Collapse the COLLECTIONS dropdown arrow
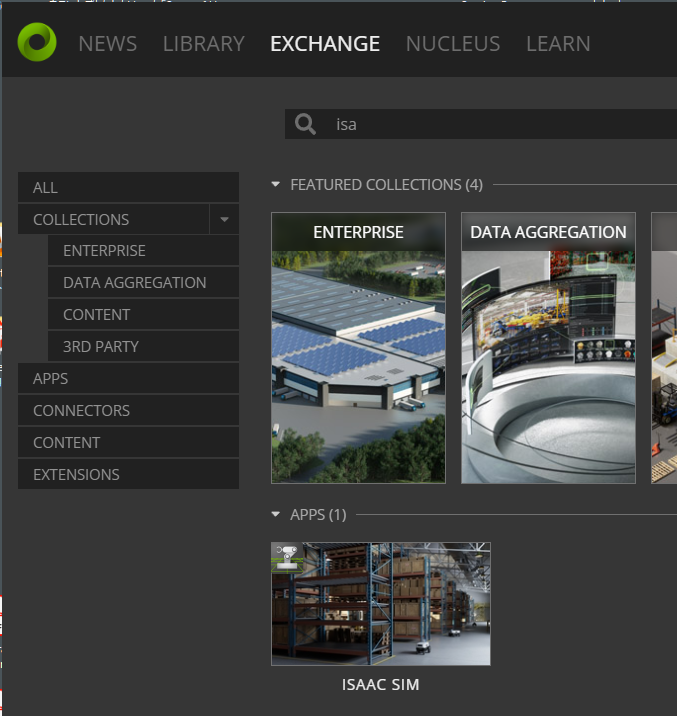Screen dimensions: 677x716 pos(224,219)
